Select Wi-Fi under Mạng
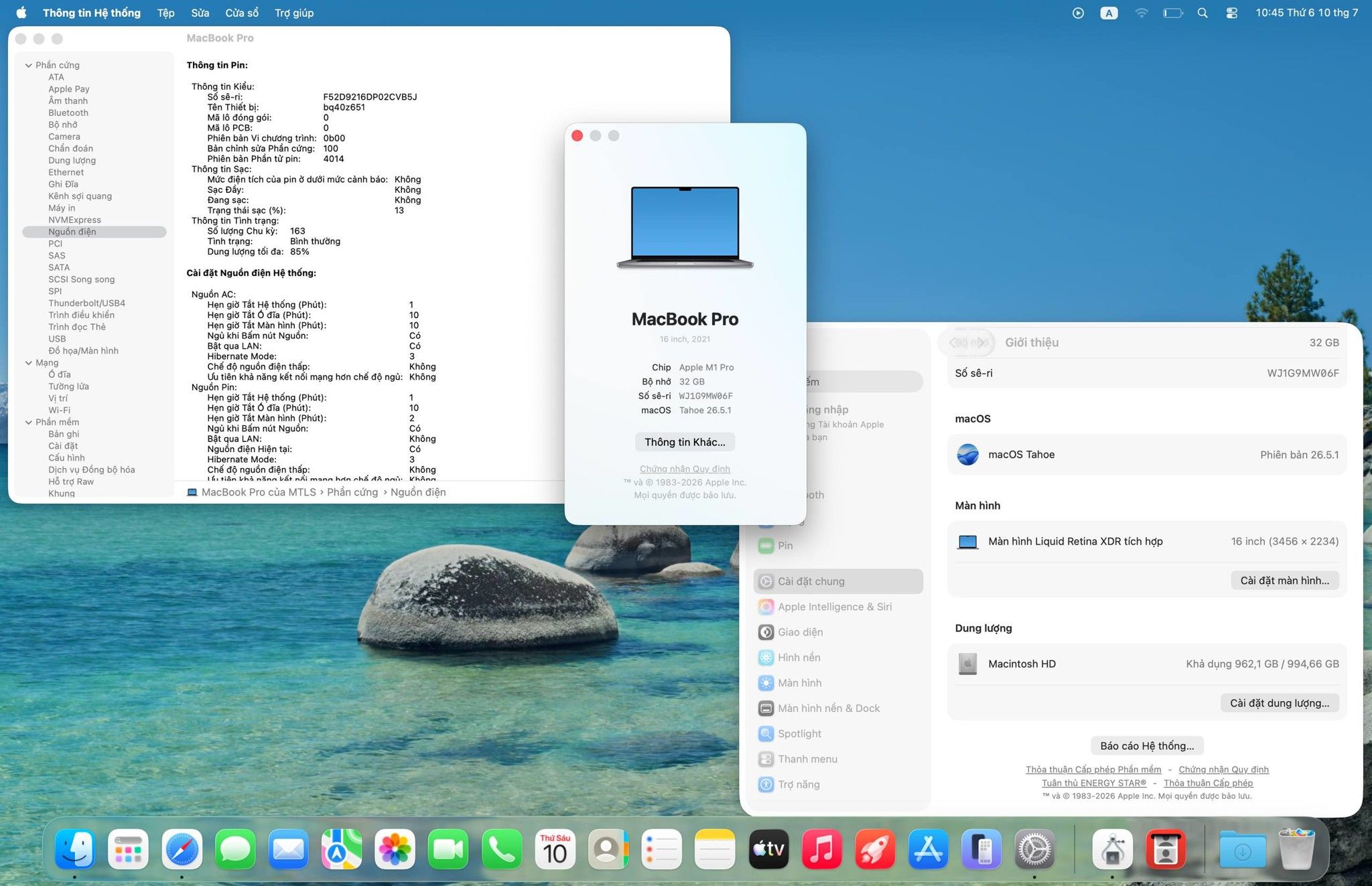Screen dimensions: 1372x886 [59, 410]
